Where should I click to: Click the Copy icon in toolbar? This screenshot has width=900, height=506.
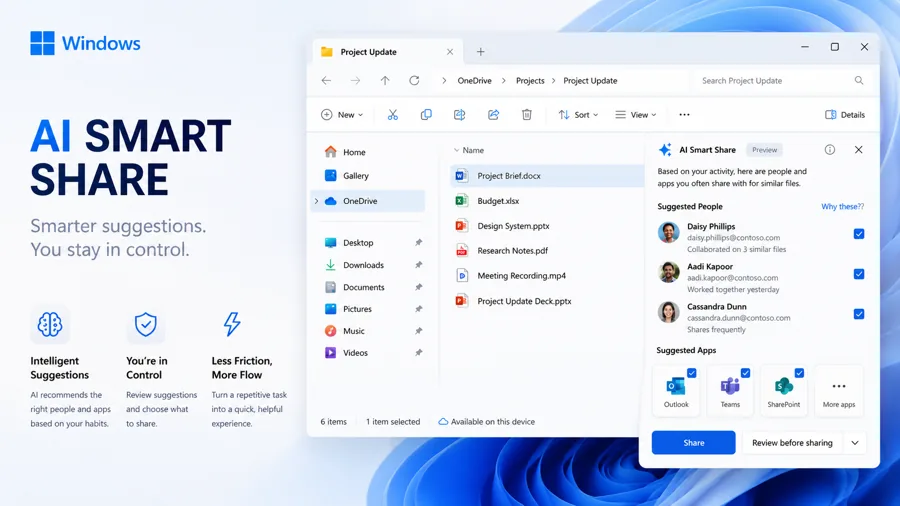(x=426, y=115)
